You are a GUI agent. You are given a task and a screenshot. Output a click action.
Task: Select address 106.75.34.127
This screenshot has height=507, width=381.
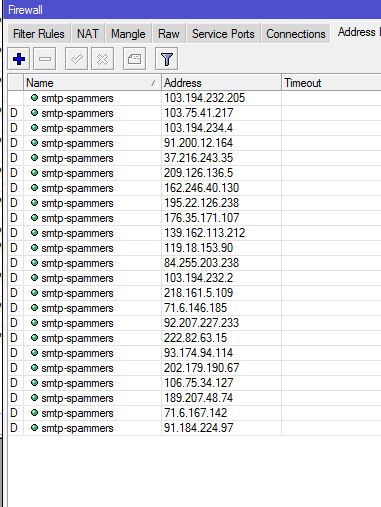click(198, 383)
